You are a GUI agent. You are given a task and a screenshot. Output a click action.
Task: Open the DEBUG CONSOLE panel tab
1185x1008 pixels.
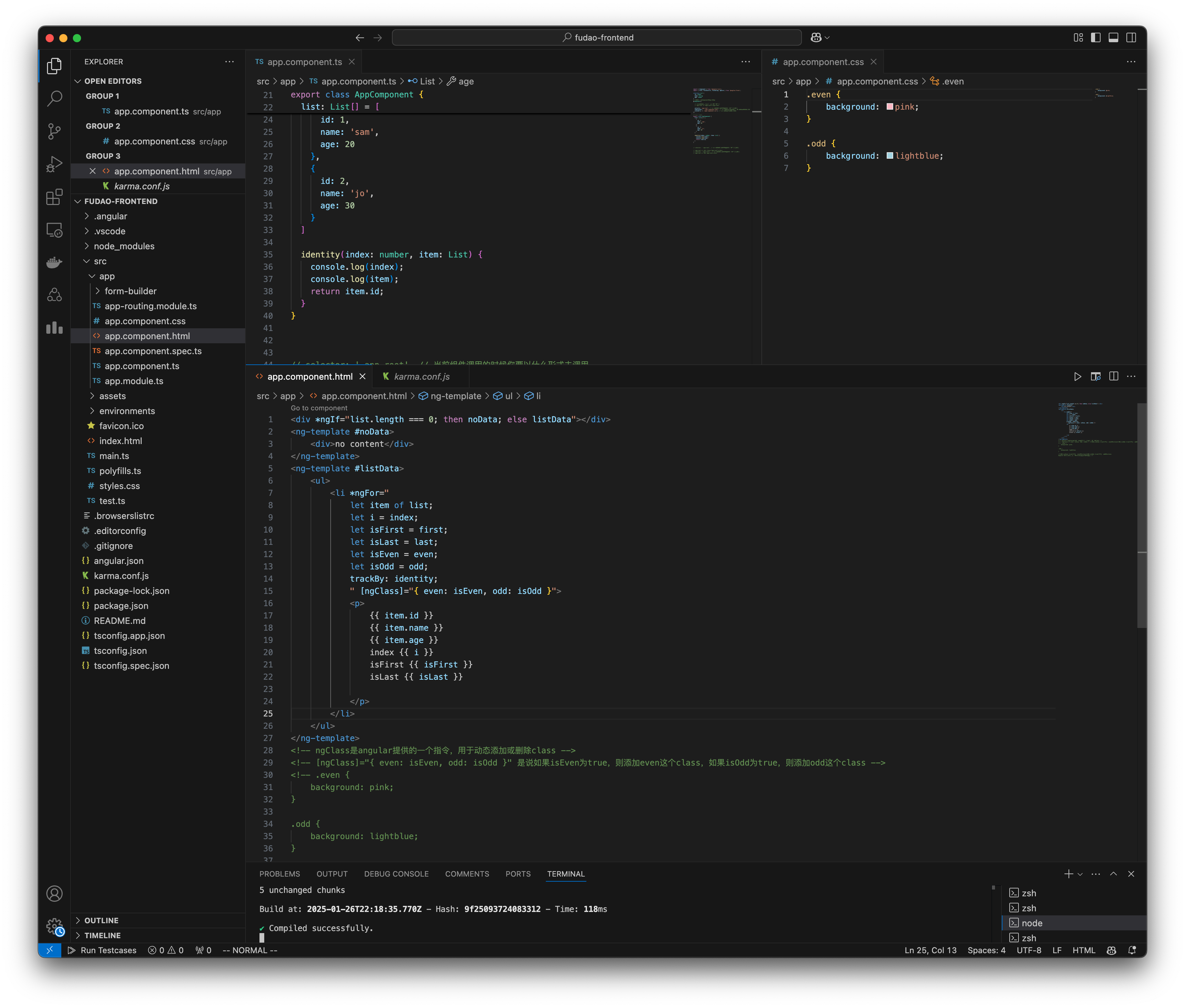tap(396, 874)
